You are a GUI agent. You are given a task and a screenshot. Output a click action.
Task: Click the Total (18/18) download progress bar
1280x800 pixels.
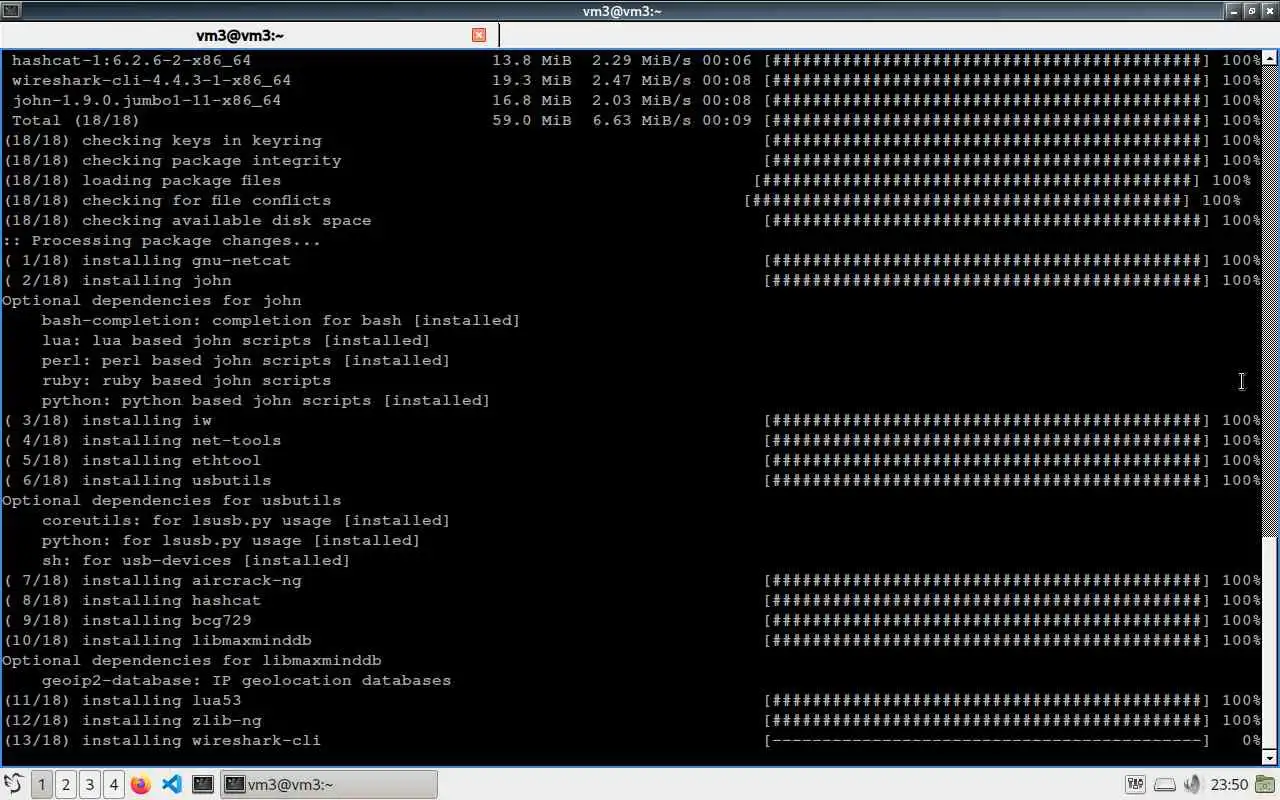click(986, 120)
